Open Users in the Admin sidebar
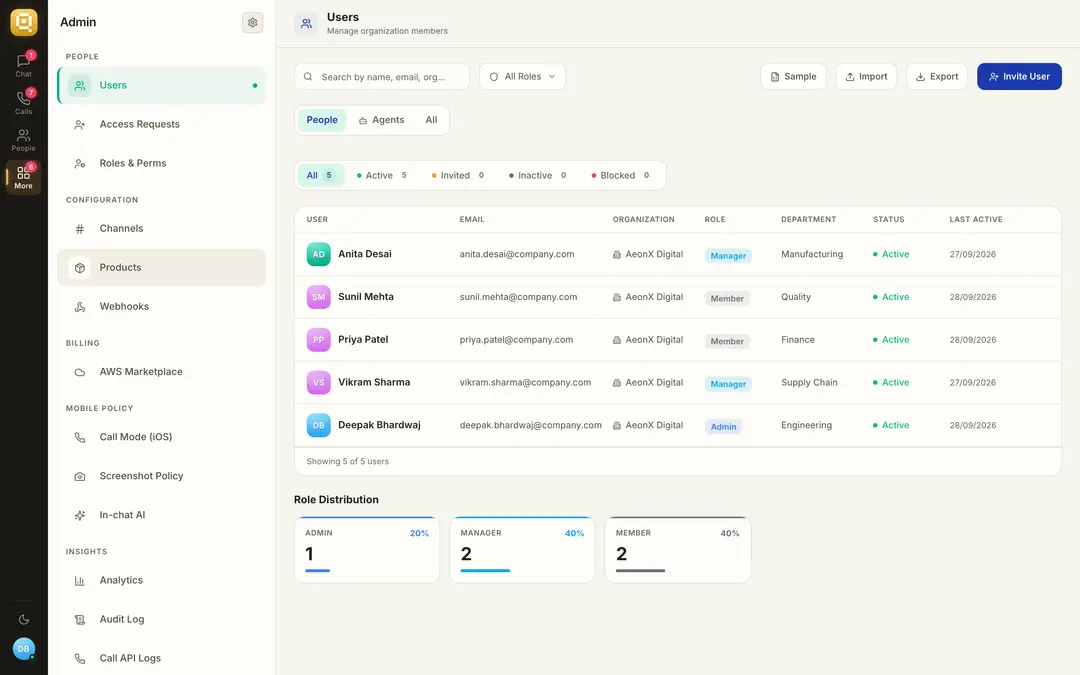Viewport: 1080px width, 675px height. [162, 85]
